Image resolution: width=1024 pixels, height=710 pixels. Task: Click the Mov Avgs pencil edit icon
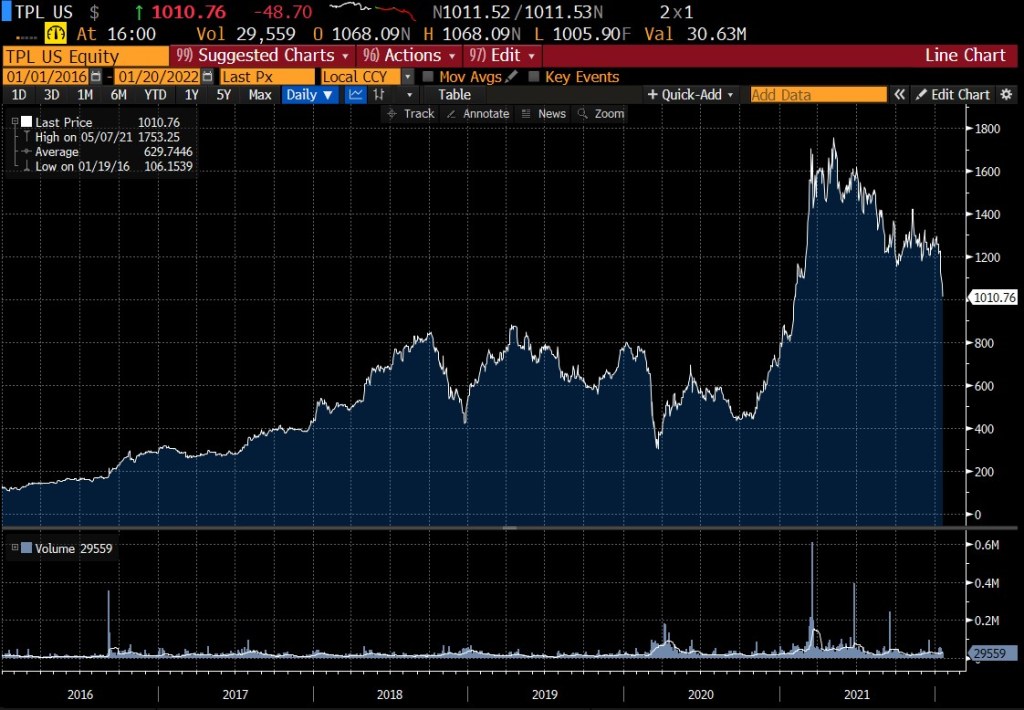[x=512, y=77]
